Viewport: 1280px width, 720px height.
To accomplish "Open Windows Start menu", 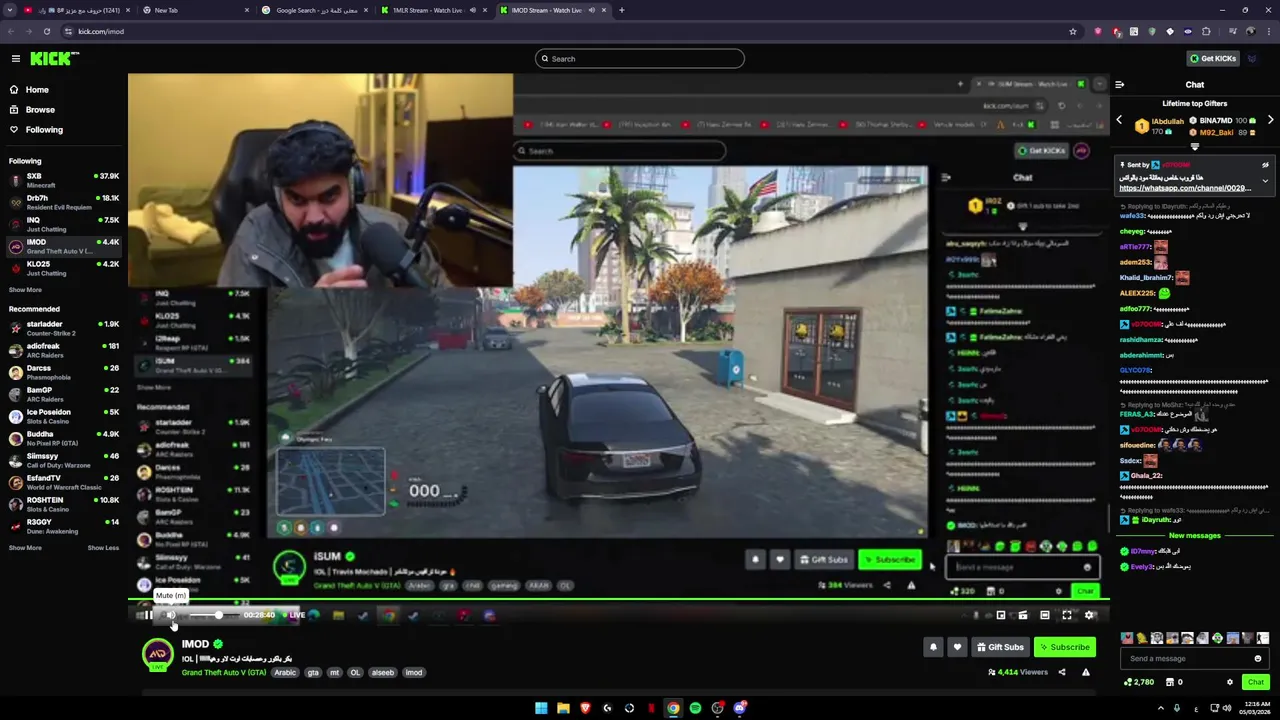I will coord(541,708).
